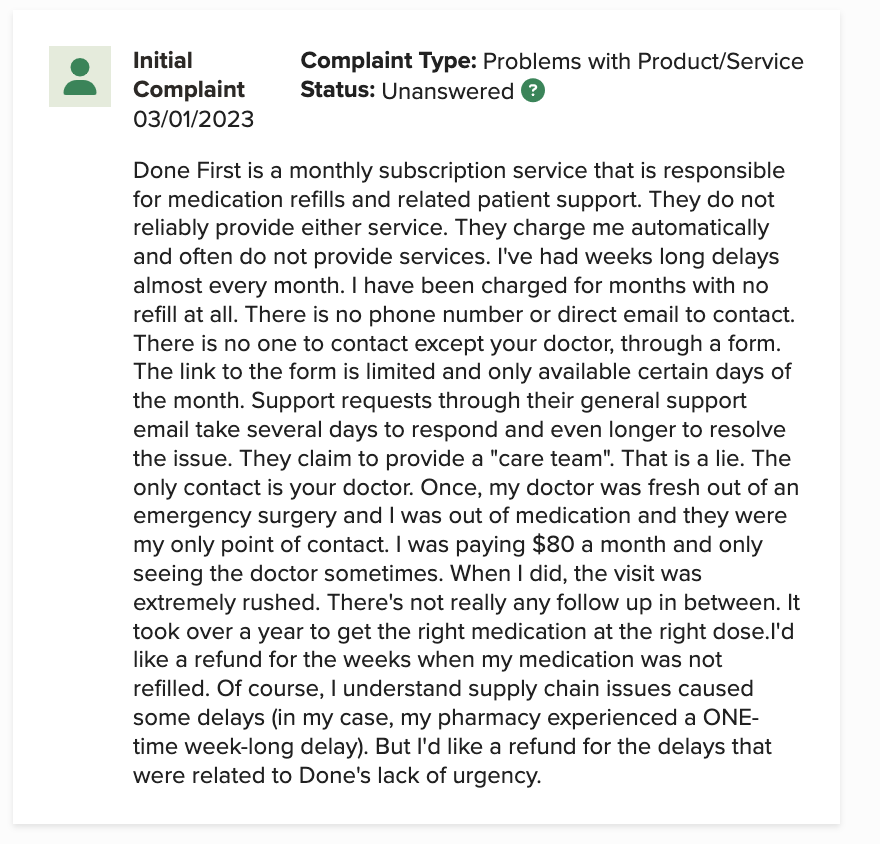Click the question mark help icon beside Unanswered
Image resolution: width=880 pixels, height=844 pixels.
point(533,91)
